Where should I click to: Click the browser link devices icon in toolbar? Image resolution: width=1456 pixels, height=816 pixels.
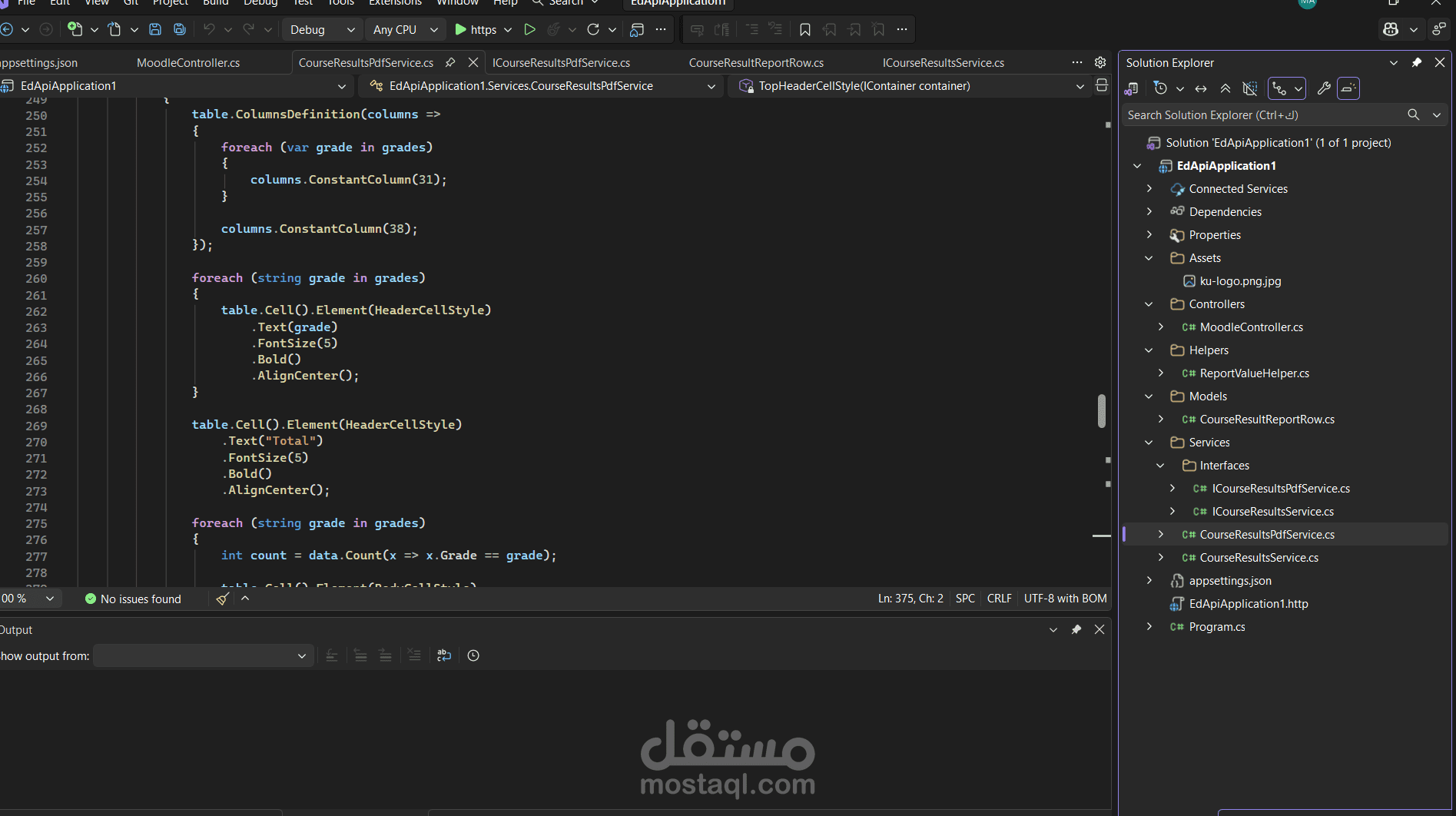coord(637,29)
